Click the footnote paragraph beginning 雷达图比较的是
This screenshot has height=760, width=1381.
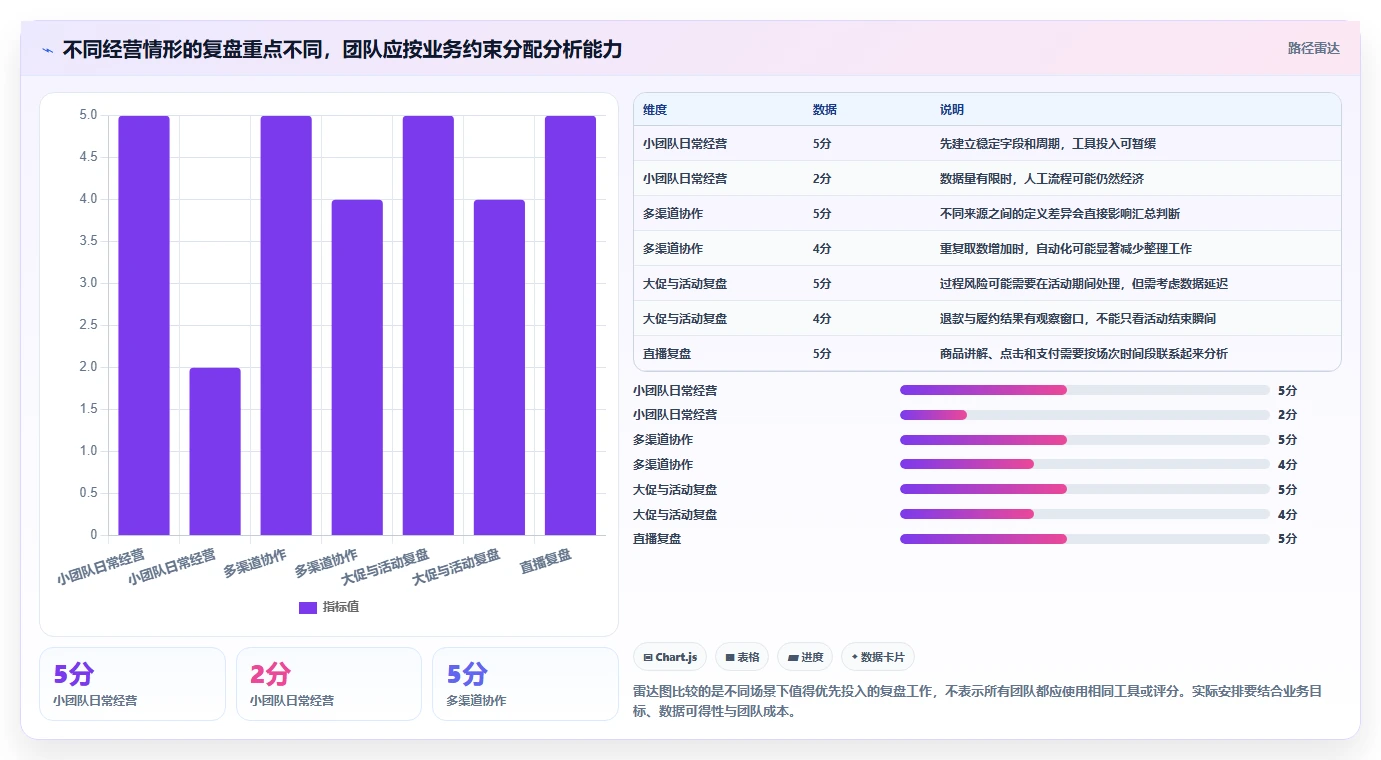click(x=987, y=702)
